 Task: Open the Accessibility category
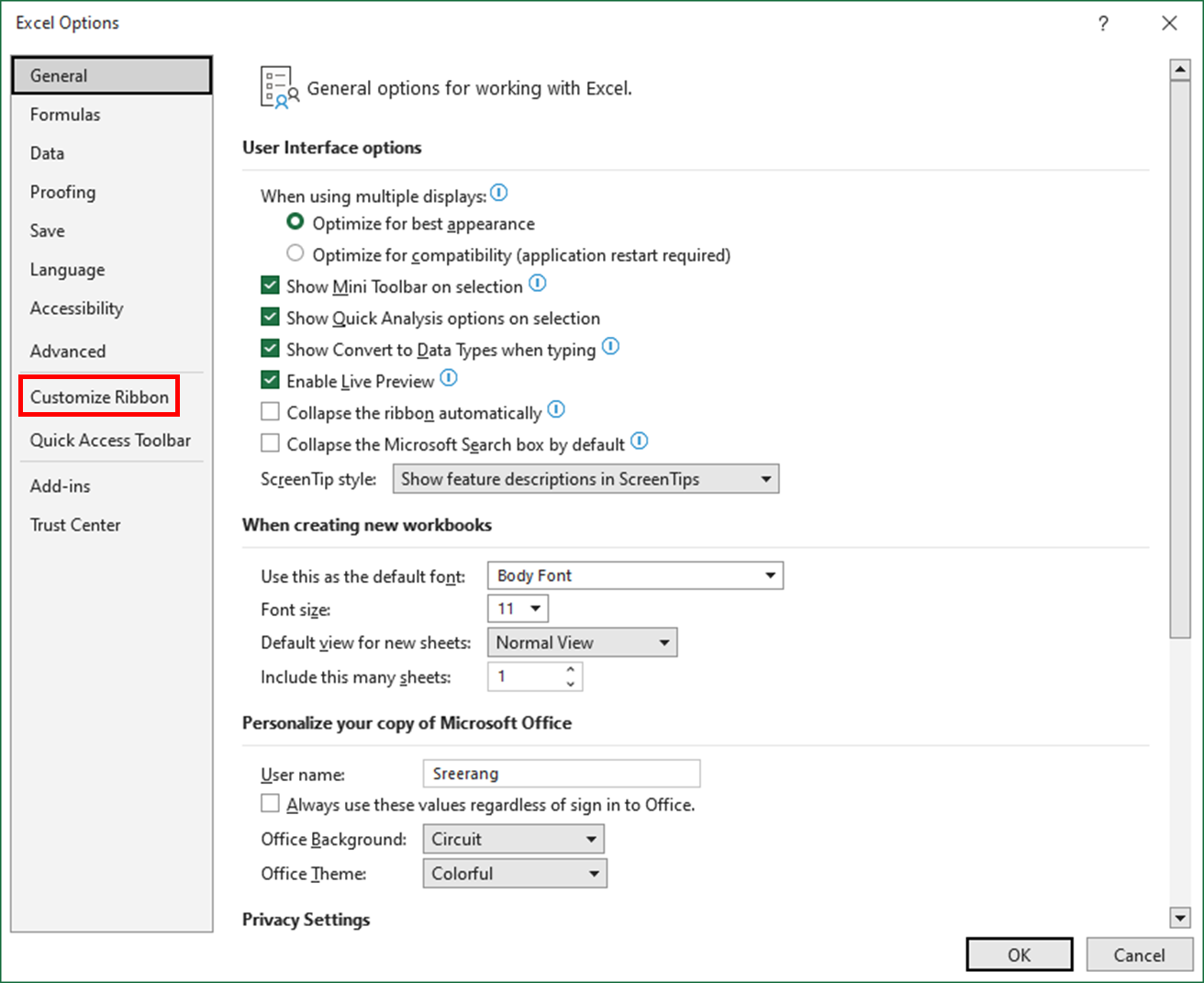[x=112, y=308]
